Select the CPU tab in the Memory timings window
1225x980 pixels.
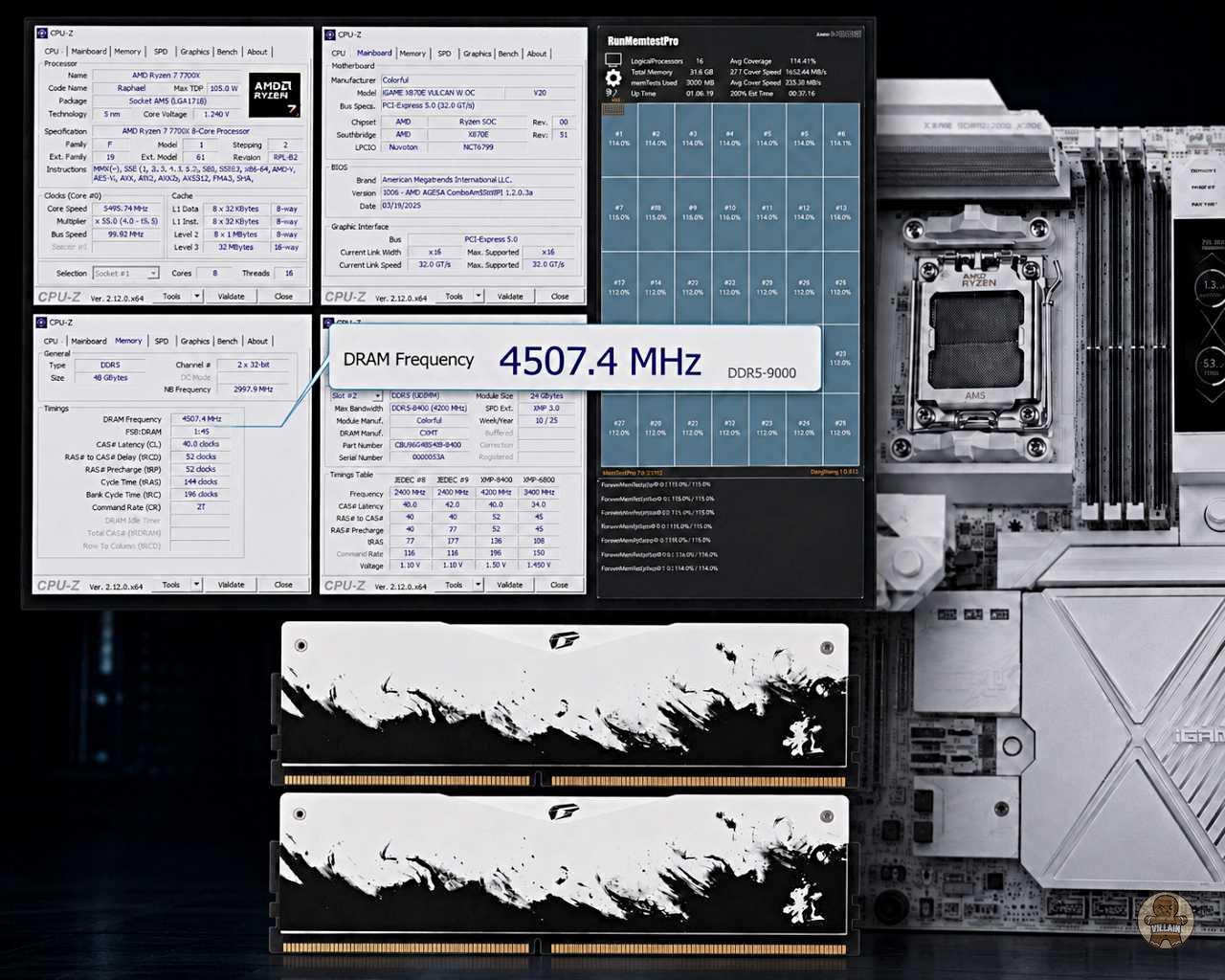pos(51,341)
